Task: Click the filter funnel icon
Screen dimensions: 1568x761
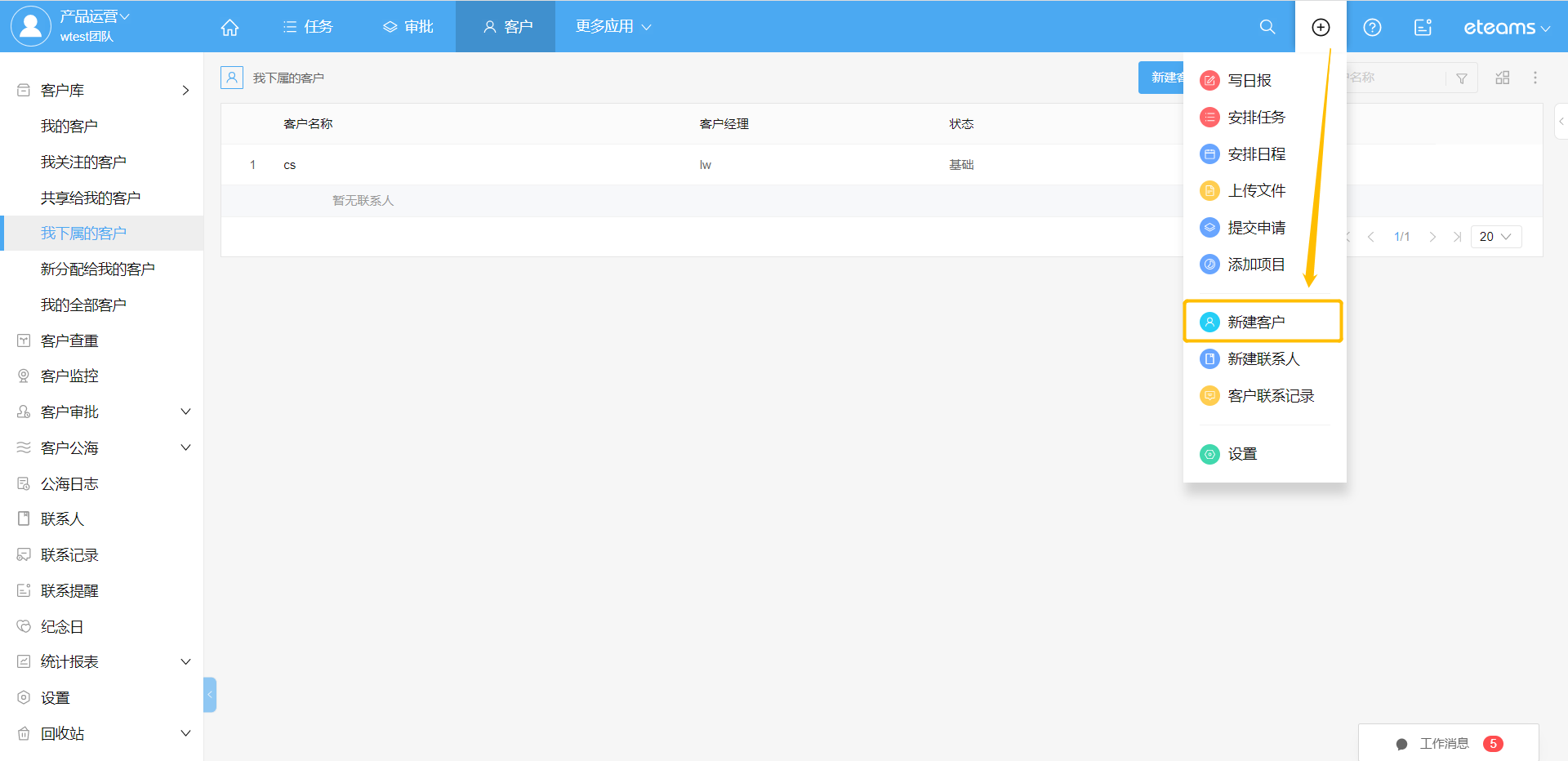Action: (1461, 78)
